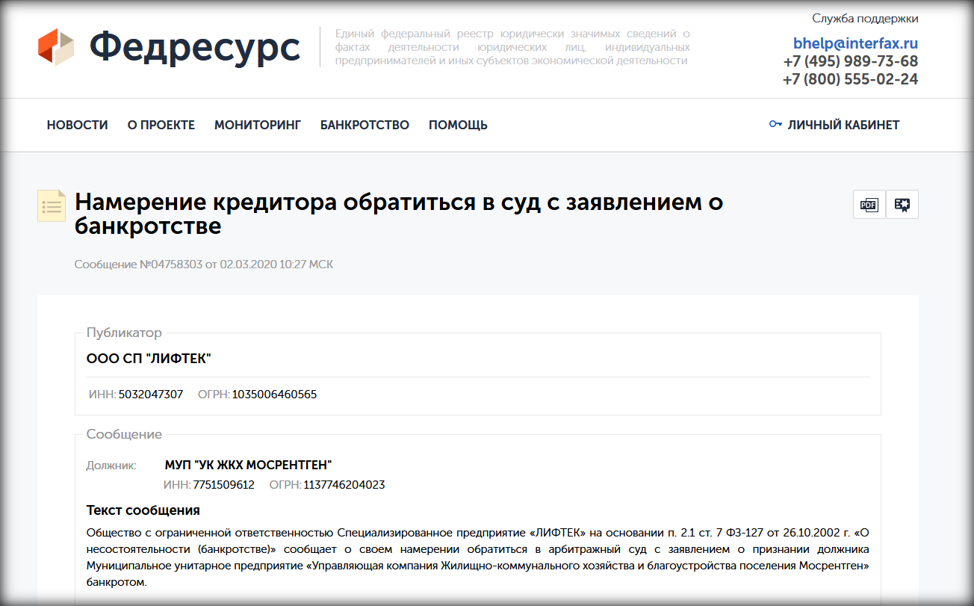
Task: Click the bhelp@interfax.ru support email
Action: [855, 43]
